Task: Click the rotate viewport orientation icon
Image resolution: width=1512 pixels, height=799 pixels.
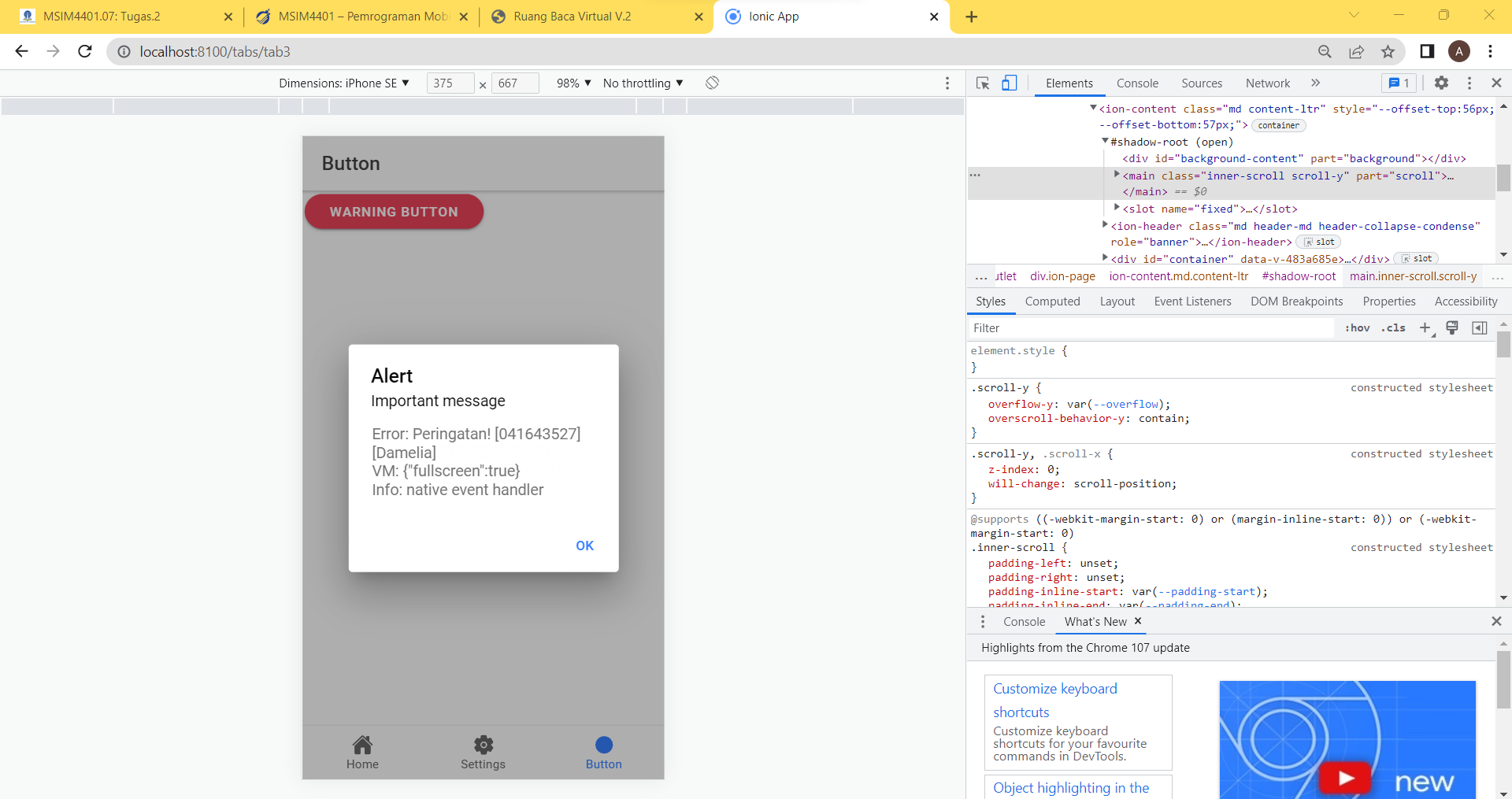Action: click(x=711, y=83)
